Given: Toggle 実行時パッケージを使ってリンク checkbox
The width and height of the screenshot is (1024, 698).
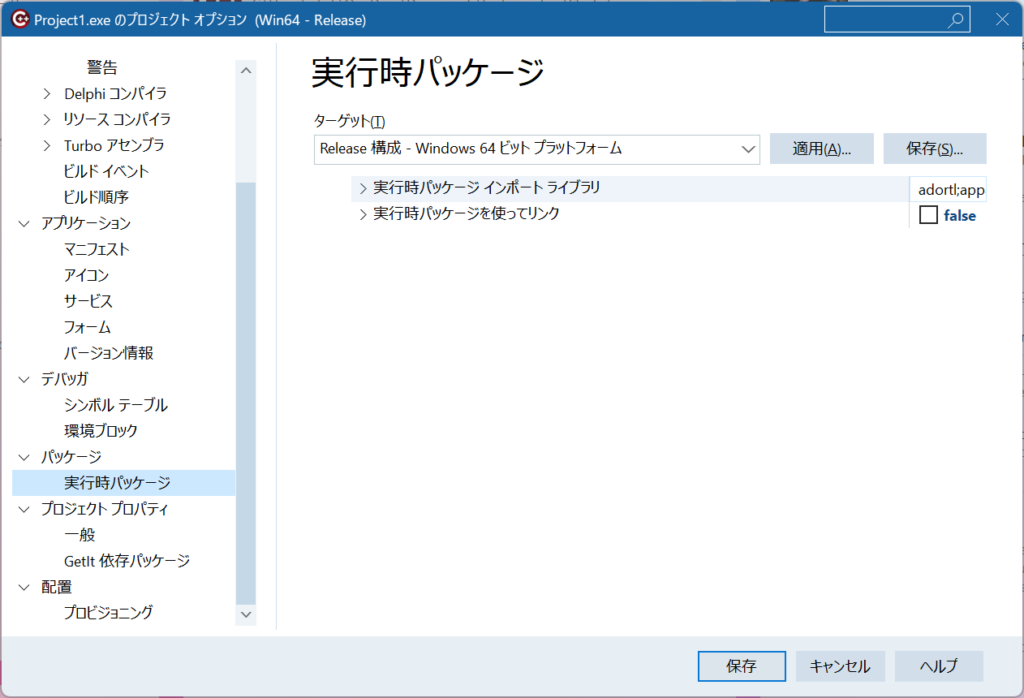Looking at the screenshot, I should (928, 215).
